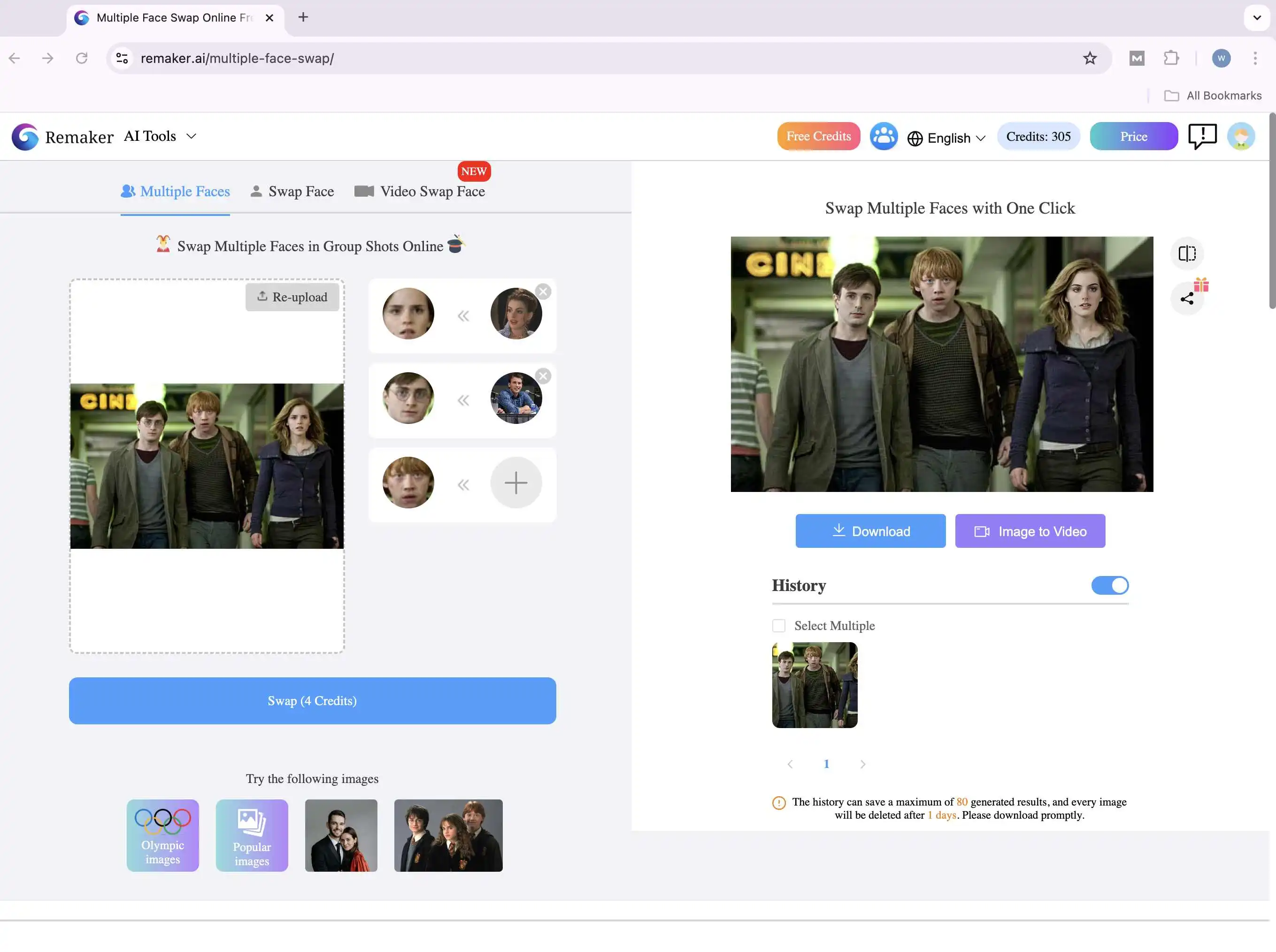Try the couple sample image
1276x952 pixels.
pos(341,836)
